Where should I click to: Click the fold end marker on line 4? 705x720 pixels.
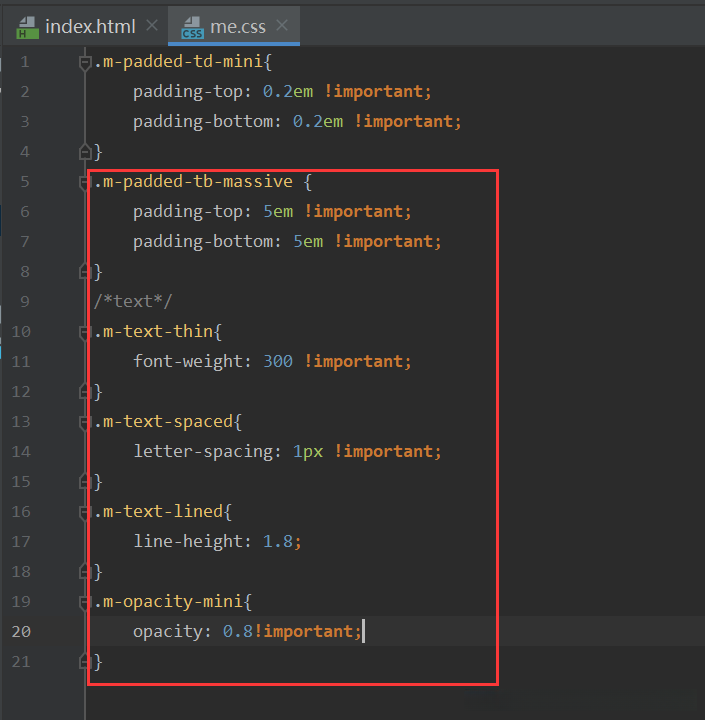pos(86,152)
